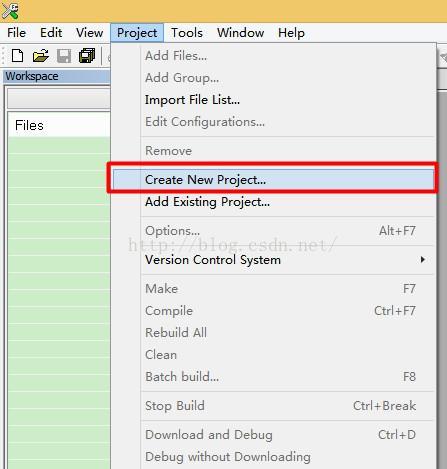The image size is (447, 469).
Task: Click the Stop Build menu entry
Action: coord(273,406)
